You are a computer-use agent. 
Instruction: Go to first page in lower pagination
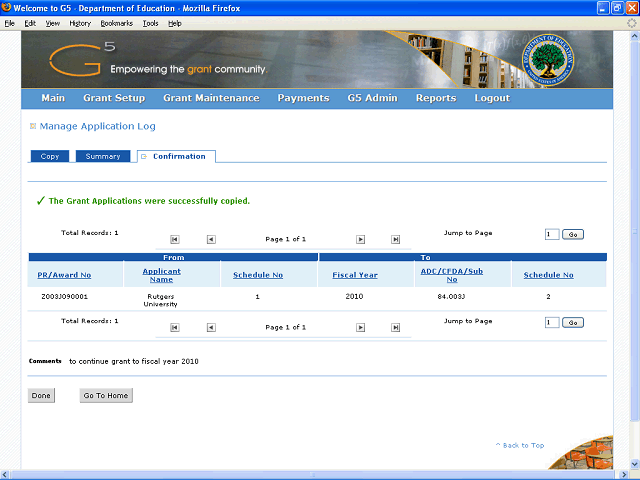(175, 327)
